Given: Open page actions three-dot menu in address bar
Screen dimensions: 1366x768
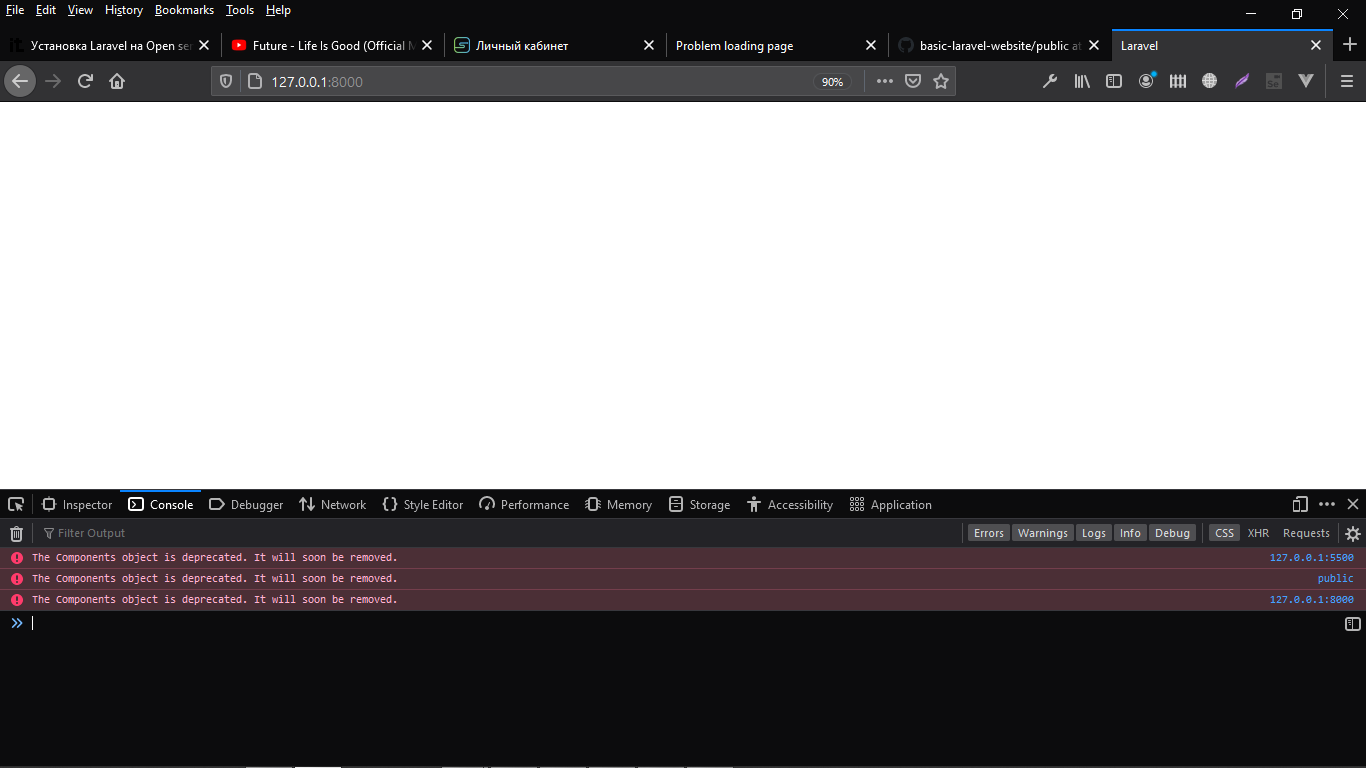Looking at the screenshot, I should (x=885, y=81).
